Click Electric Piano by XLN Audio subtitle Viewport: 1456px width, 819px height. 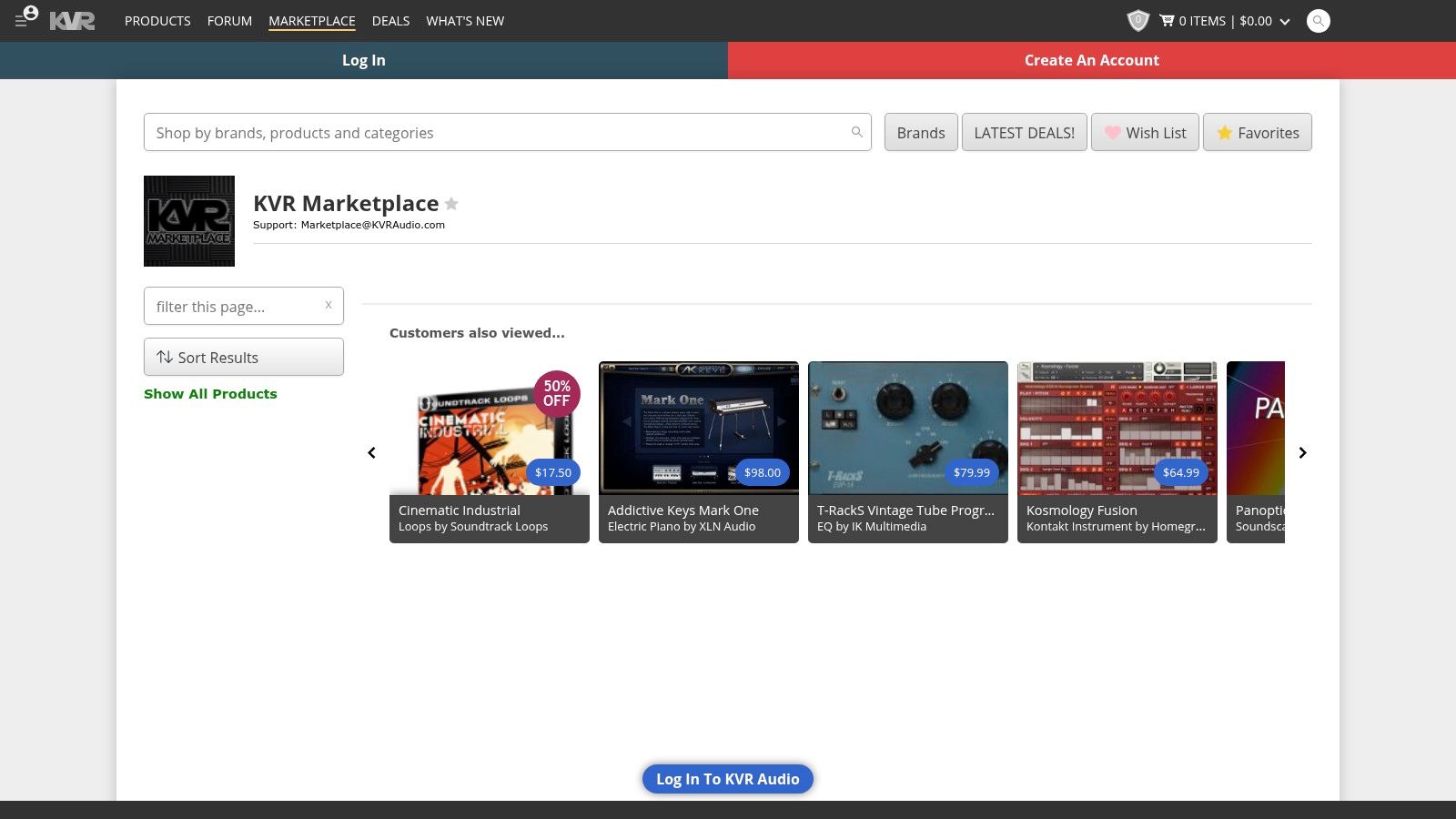[682, 527]
